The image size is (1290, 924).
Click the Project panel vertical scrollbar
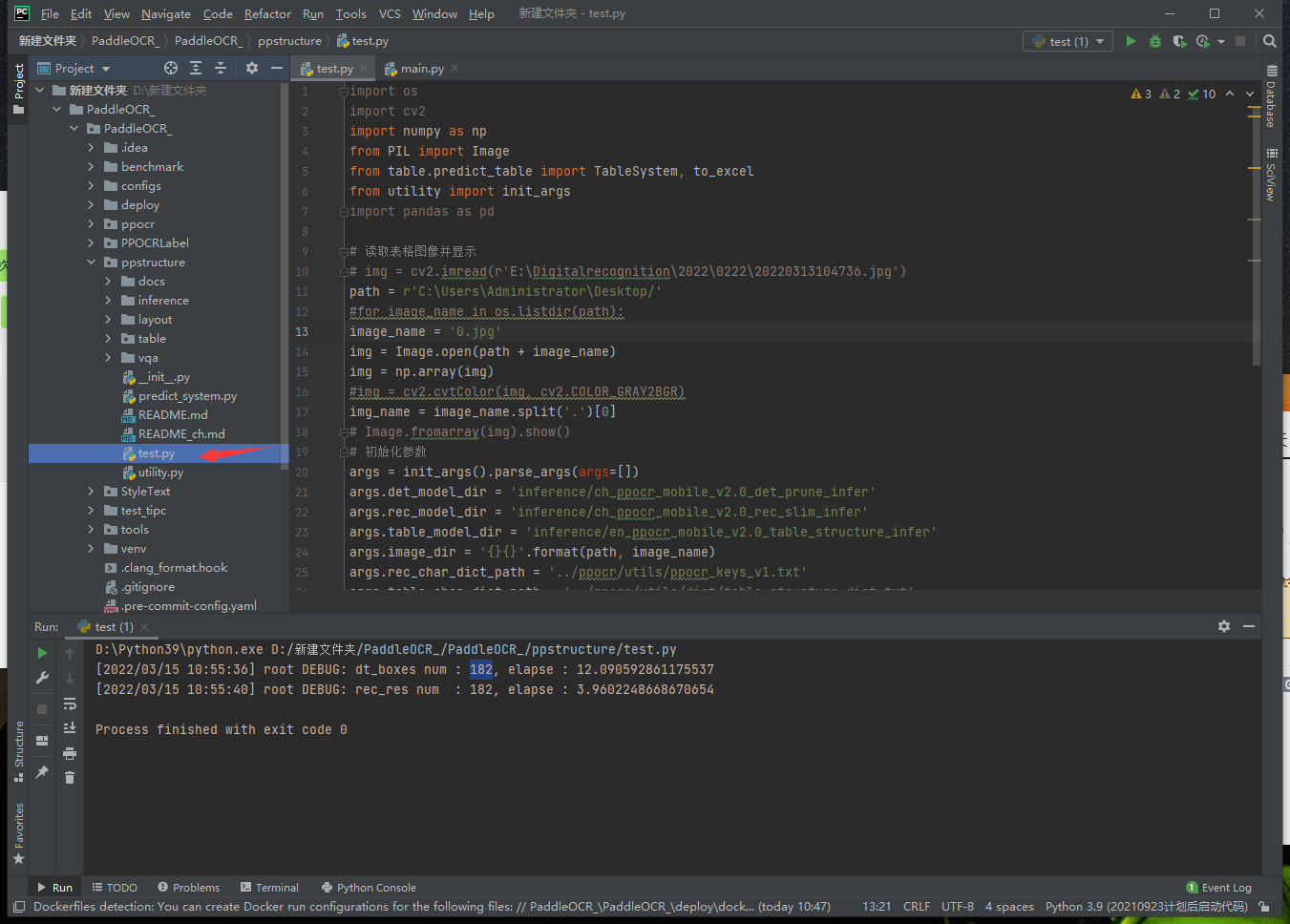285,277
